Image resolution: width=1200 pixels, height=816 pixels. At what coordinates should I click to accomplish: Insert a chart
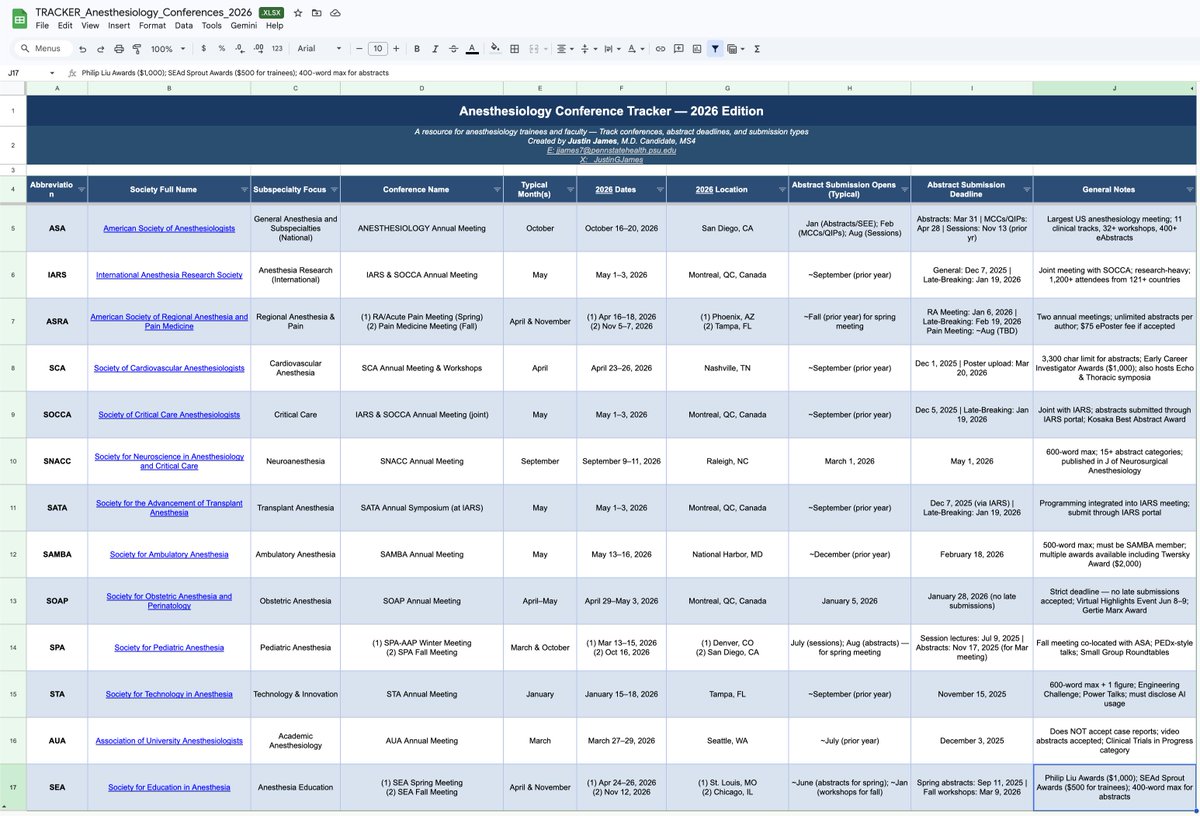[x=697, y=48]
